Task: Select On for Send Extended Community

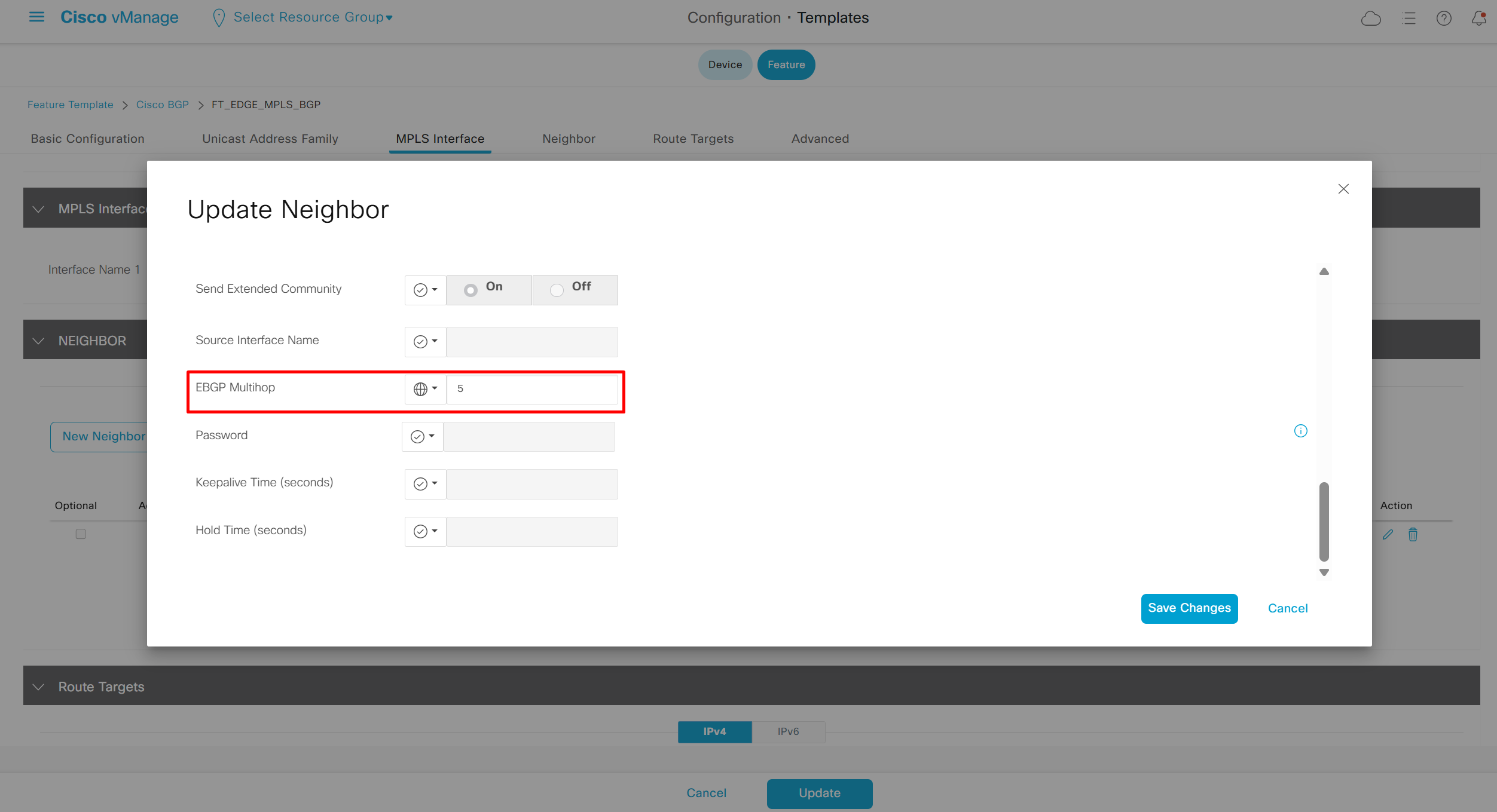Action: tap(471, 290)
